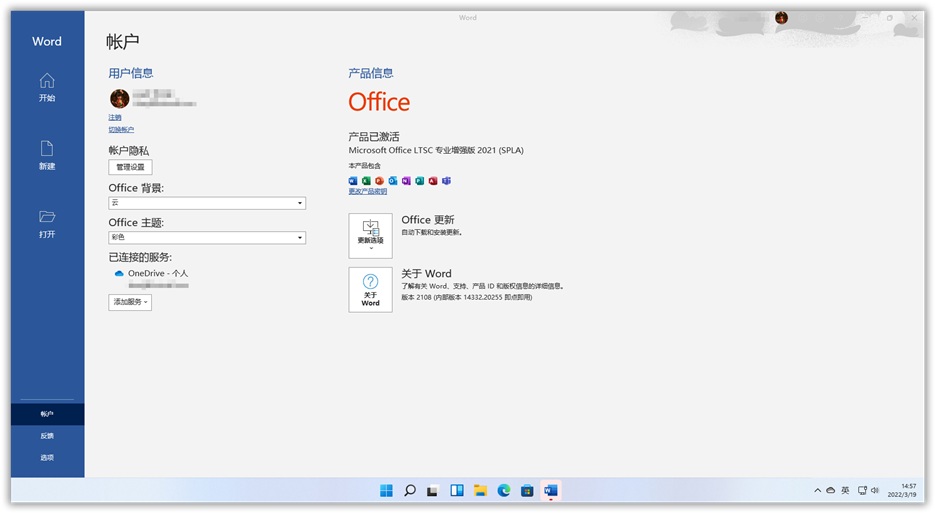Screen dimensions: 935x513
Task: Open 选项 in the left sidebar
Action: [x=47, y=458]
